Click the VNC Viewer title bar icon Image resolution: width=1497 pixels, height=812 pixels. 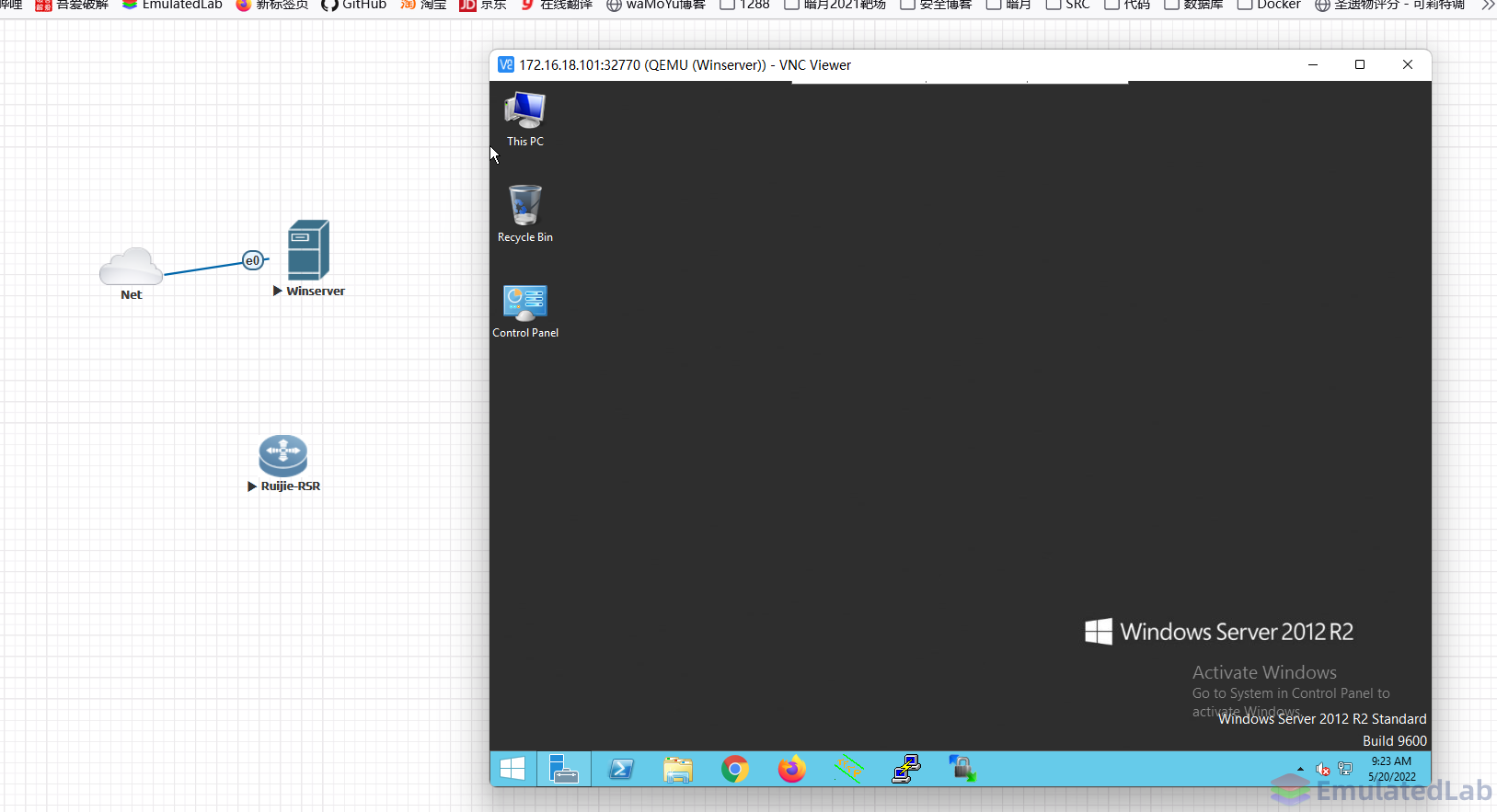506,64
